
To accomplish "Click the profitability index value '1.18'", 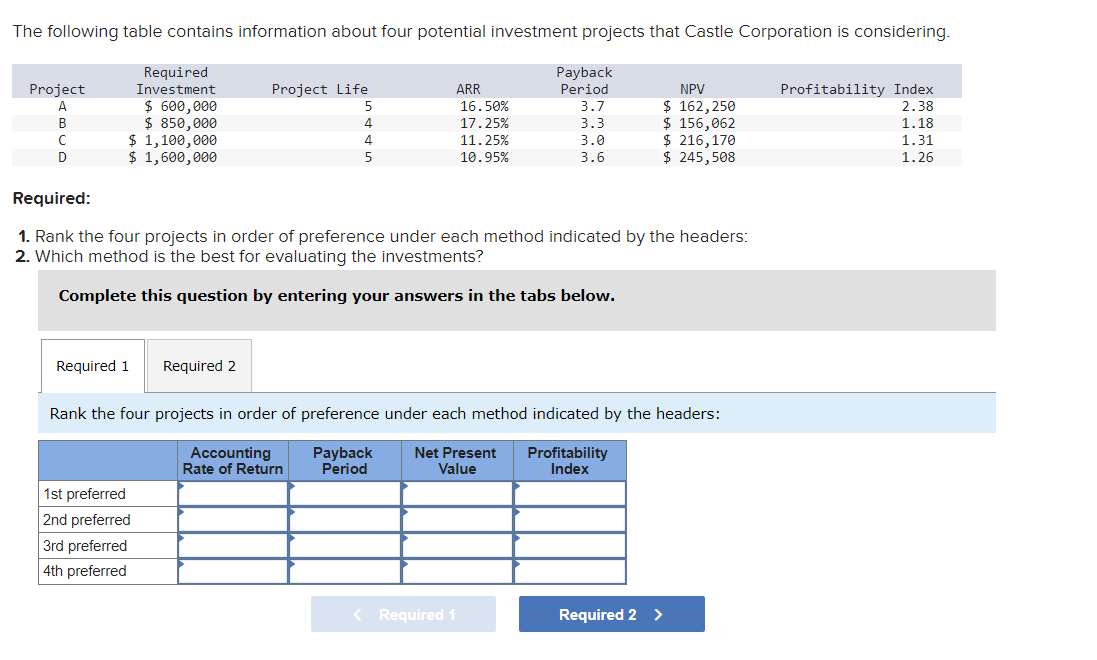I will tap(917, 123).
